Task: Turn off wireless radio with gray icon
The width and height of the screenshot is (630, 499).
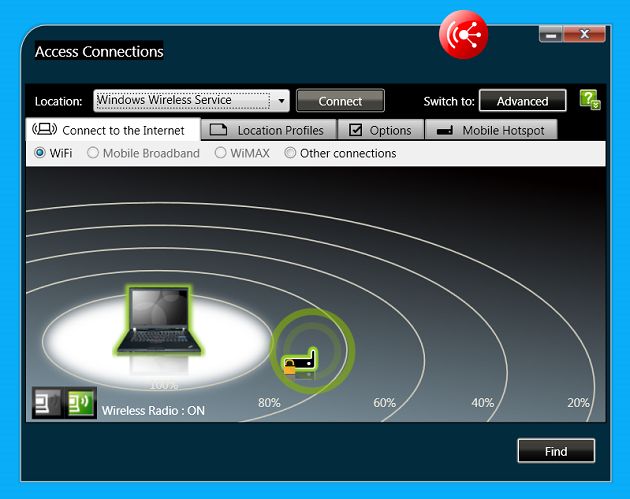Action: (x=48, y=403)
